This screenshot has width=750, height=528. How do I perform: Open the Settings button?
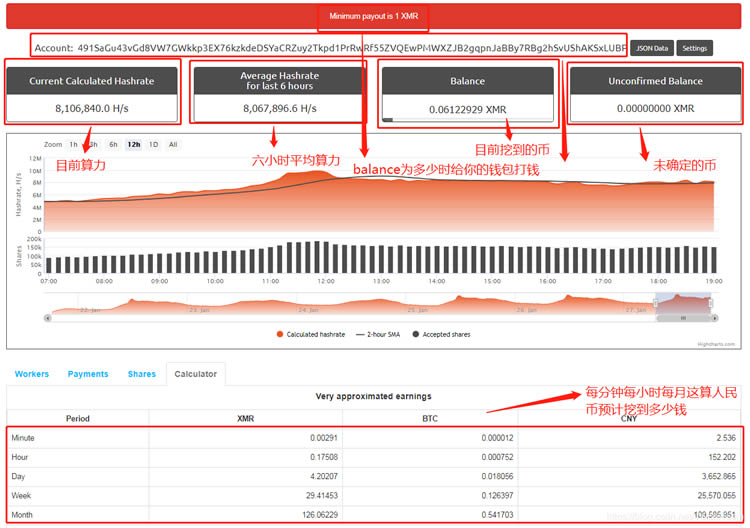[x=695, y=48]
